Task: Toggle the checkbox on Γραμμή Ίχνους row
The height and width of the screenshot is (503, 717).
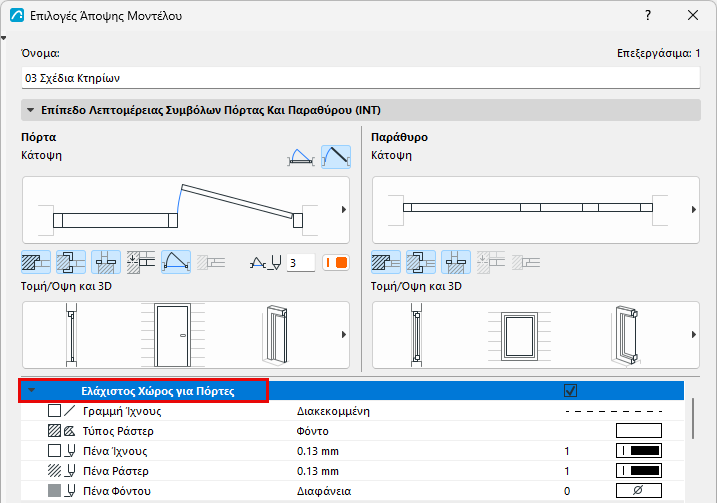Action: coord(54,411)
